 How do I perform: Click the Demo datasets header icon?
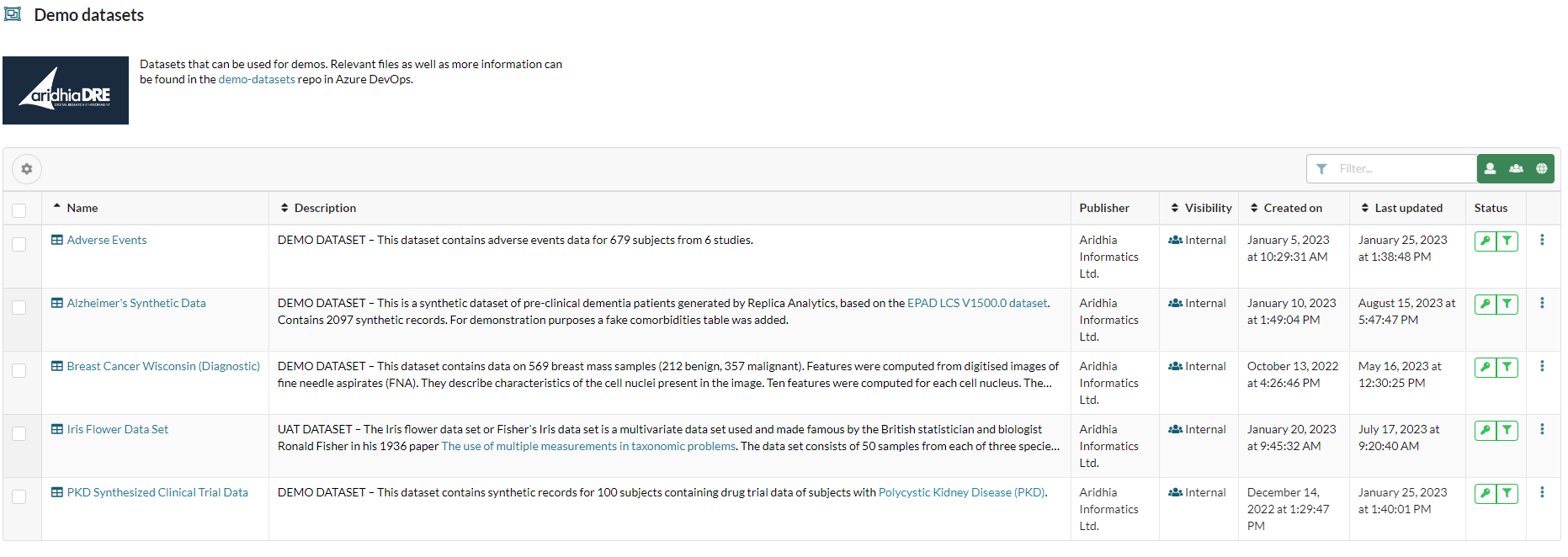[x=12, y=13]
